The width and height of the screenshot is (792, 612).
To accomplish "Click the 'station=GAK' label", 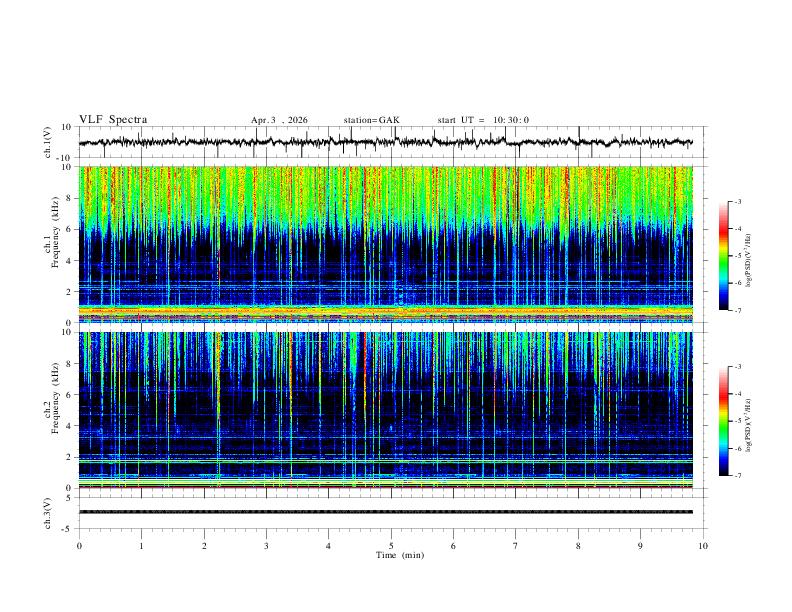I will click(371, 120).
